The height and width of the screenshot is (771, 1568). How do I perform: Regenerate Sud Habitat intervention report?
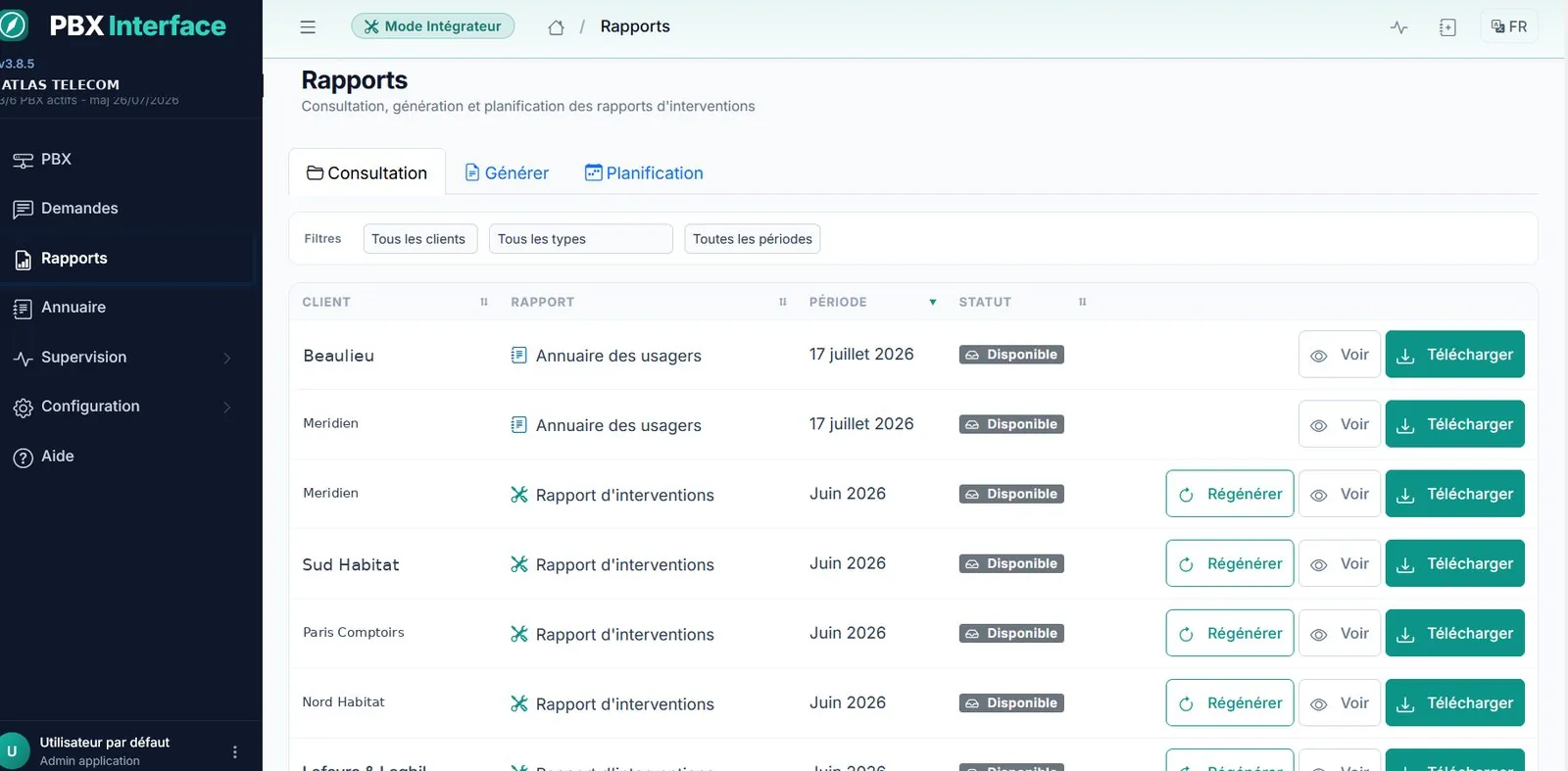pyautogui.click(x=1229, y=563)
